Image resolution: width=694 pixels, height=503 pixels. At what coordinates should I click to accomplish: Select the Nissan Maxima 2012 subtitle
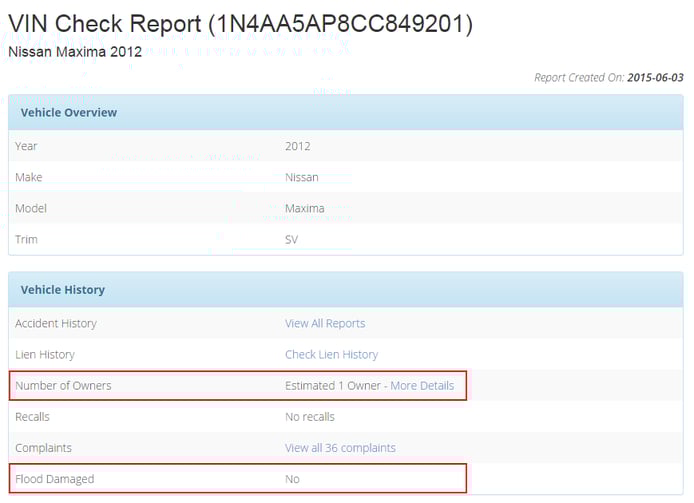[75, 52]
